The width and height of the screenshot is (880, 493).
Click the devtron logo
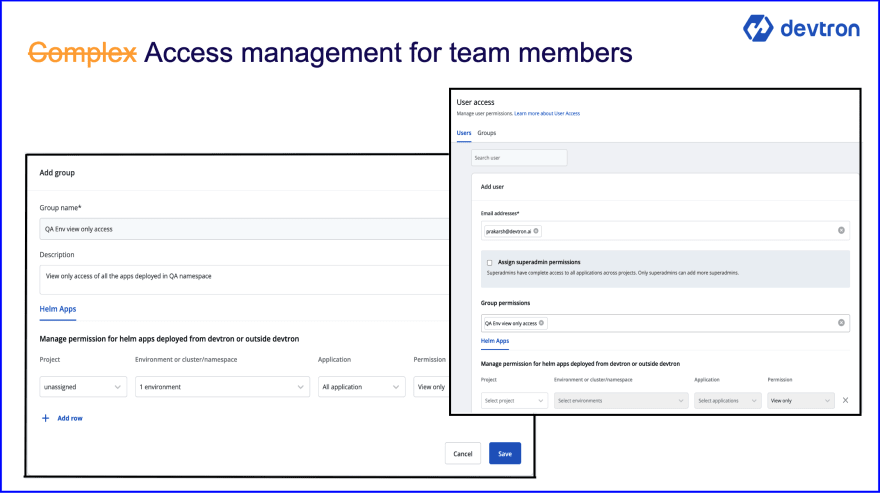pyautogui.click(x=801, y=28)
